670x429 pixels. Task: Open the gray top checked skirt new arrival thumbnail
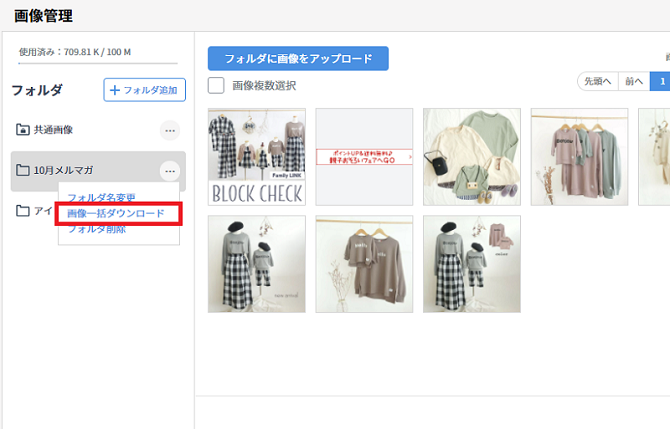(257, 264)
